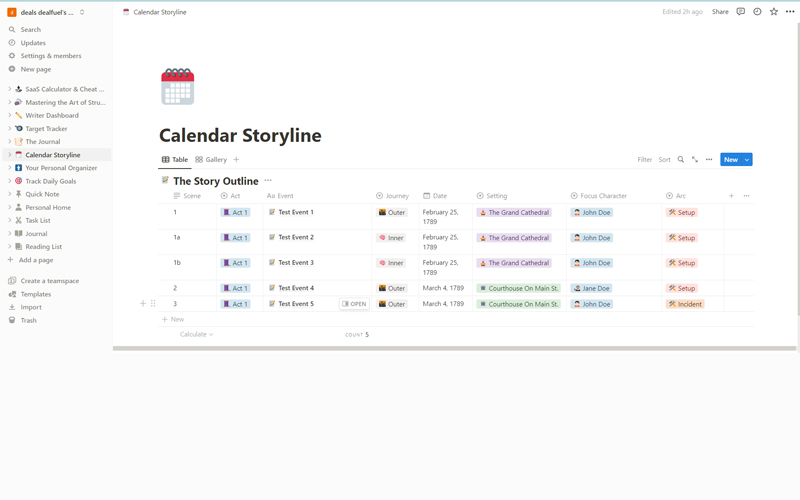Image resolution: width=800 pixels, height=500 pixels.
Task: Click the blue New button
Action: point(731,160)
